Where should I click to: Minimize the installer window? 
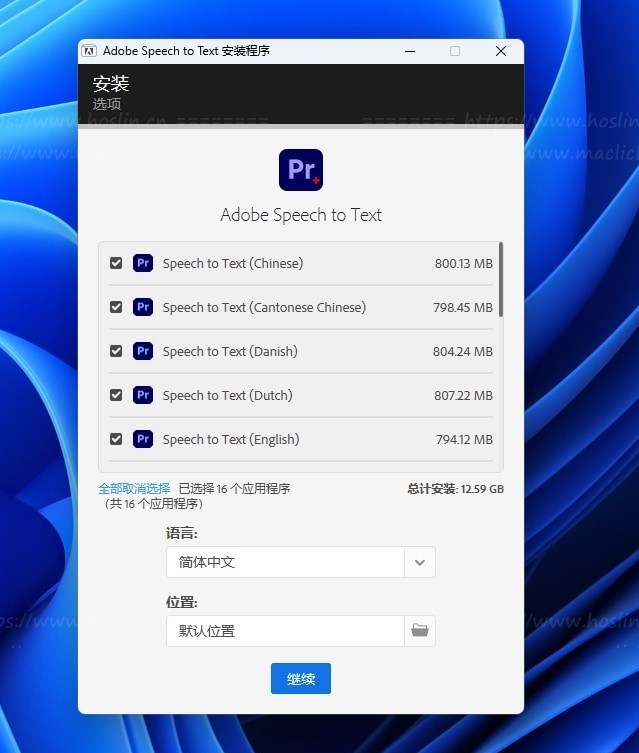(410, 51)
